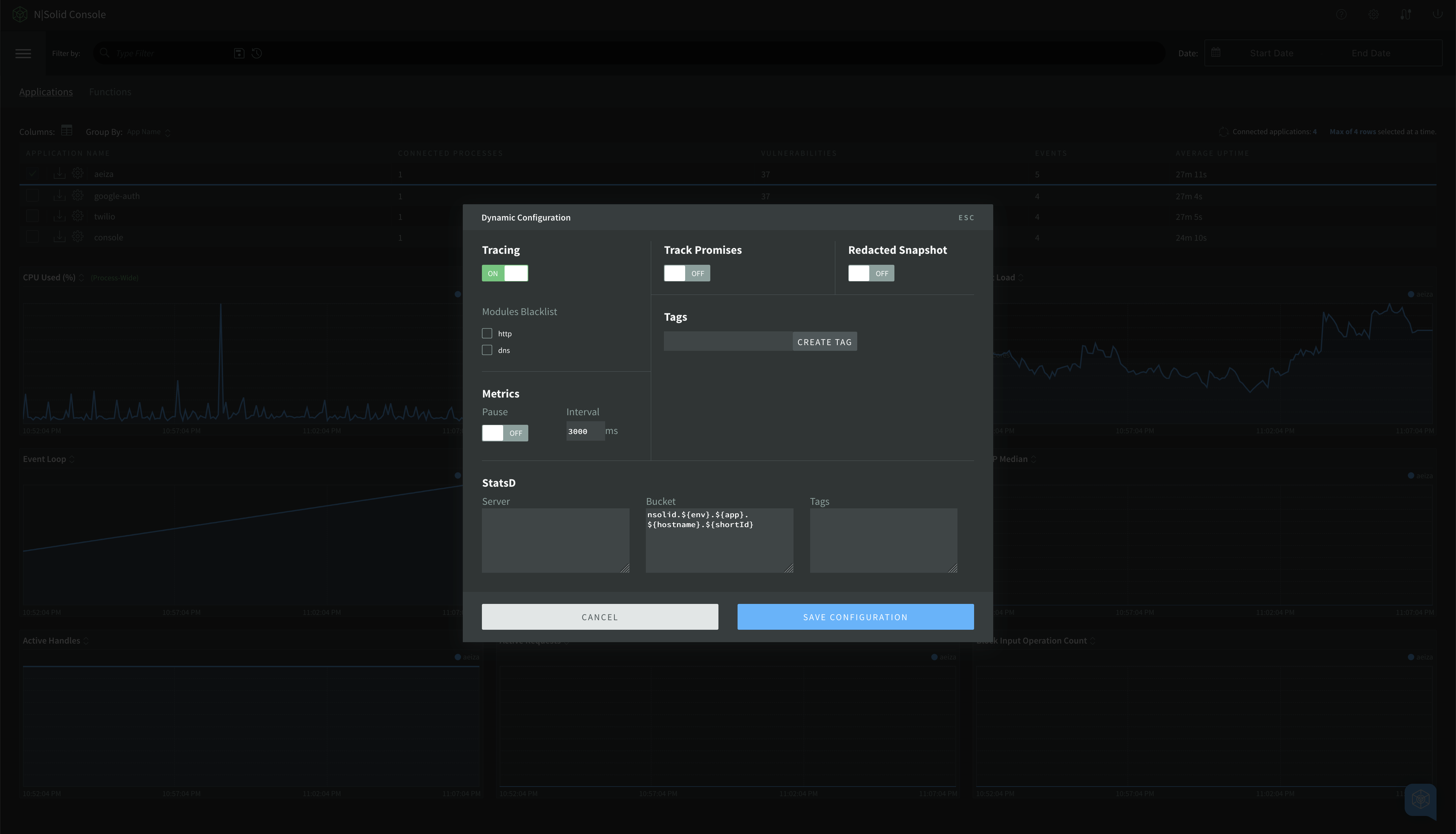Click the download icon for google-auth
This screenshot has height=834, width=1456.
coord(59,195)
